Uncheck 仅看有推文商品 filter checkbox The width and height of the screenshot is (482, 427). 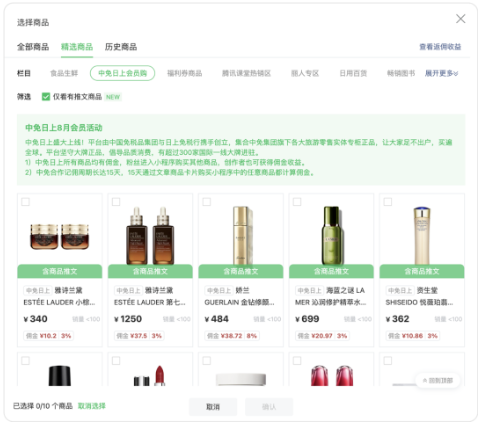click(x=46, y=97)
